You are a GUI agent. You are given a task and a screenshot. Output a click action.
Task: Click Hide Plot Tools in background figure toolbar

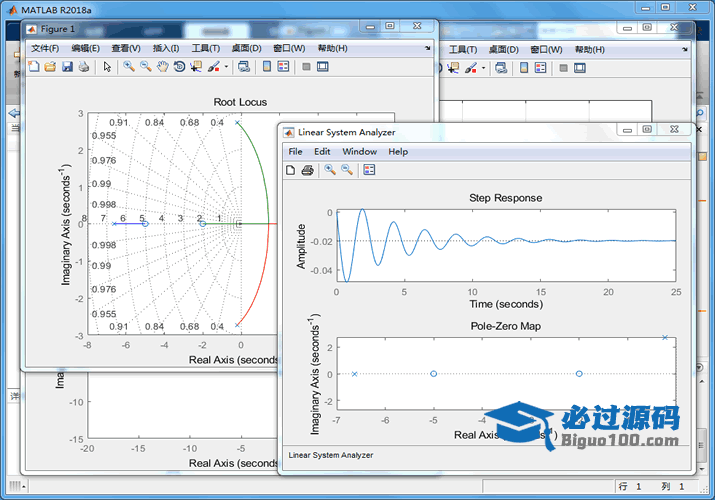(564, 68)
